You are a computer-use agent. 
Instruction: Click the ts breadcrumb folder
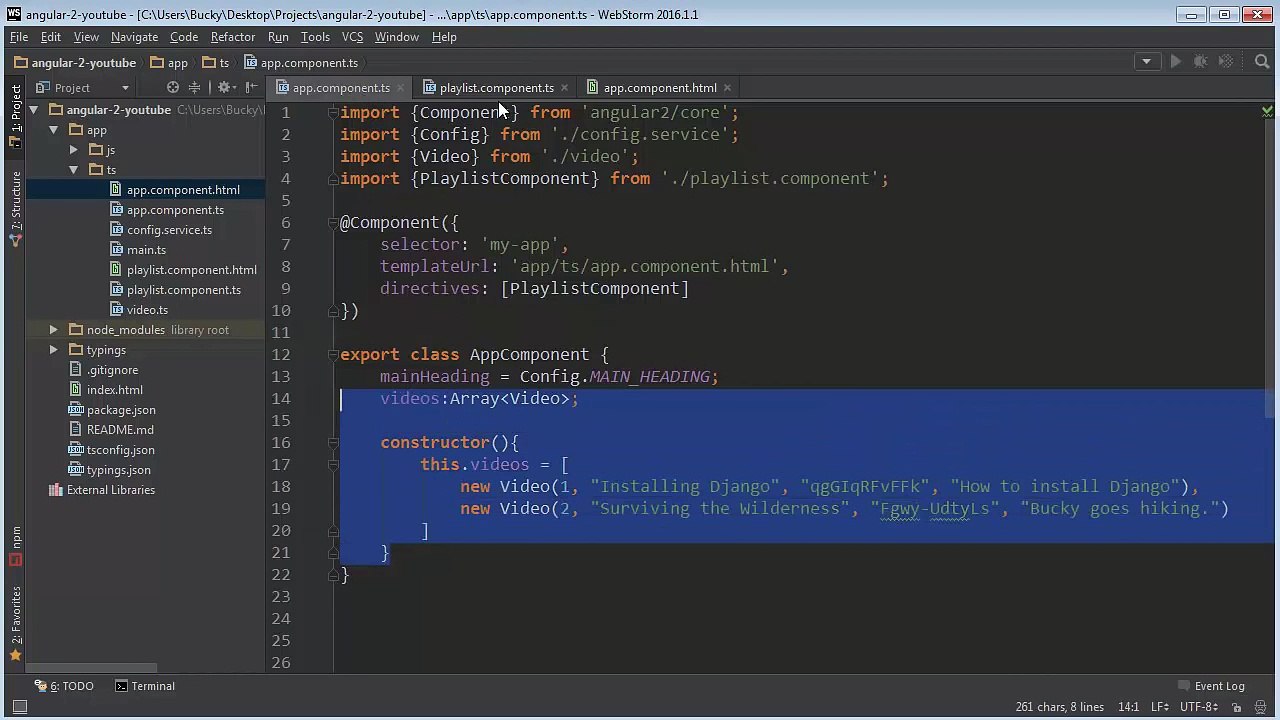[217, 63]
